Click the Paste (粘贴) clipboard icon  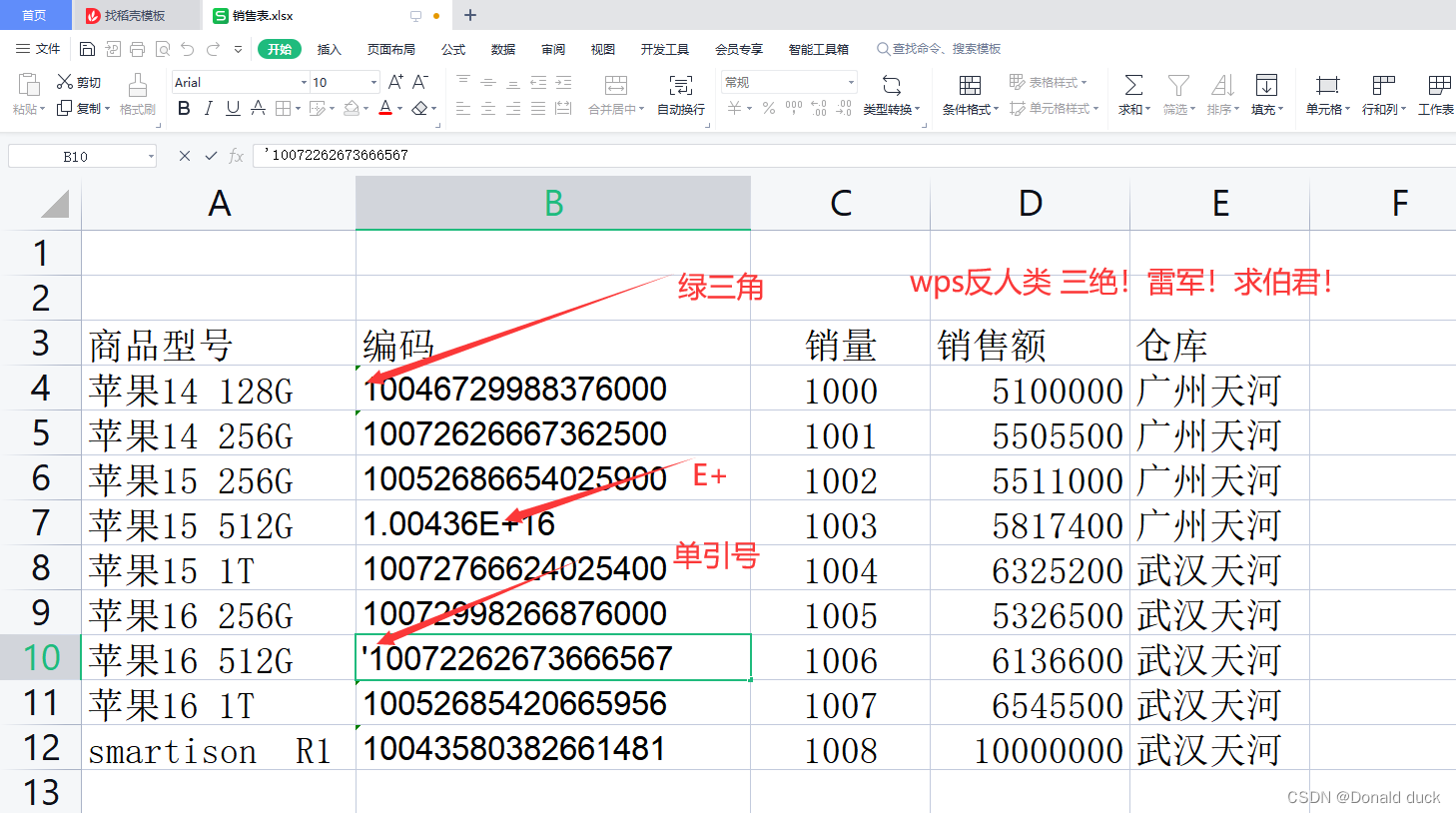click(x=29, y=85)
